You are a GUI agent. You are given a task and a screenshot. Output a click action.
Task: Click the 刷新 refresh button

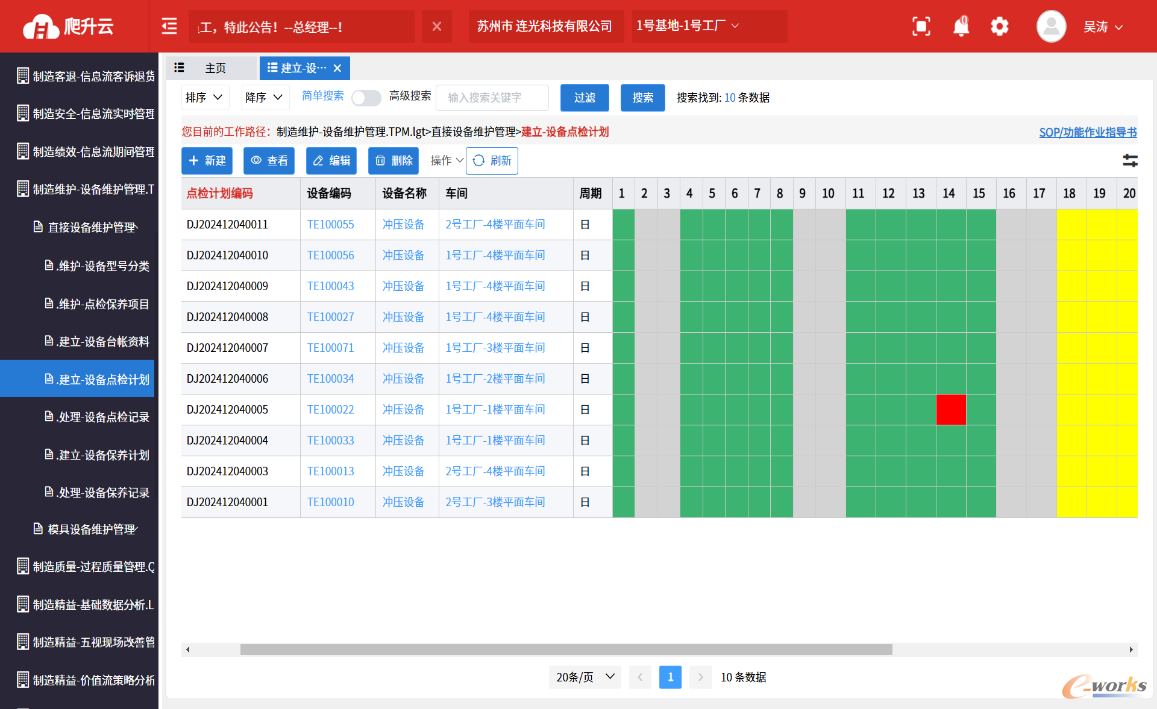click(492, 161)
